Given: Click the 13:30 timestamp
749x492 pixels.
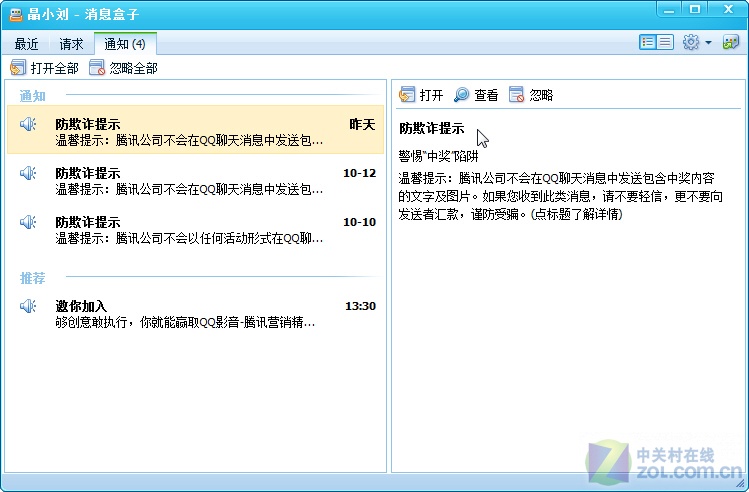Looking at the screenshot, I should tap(361, 306).
